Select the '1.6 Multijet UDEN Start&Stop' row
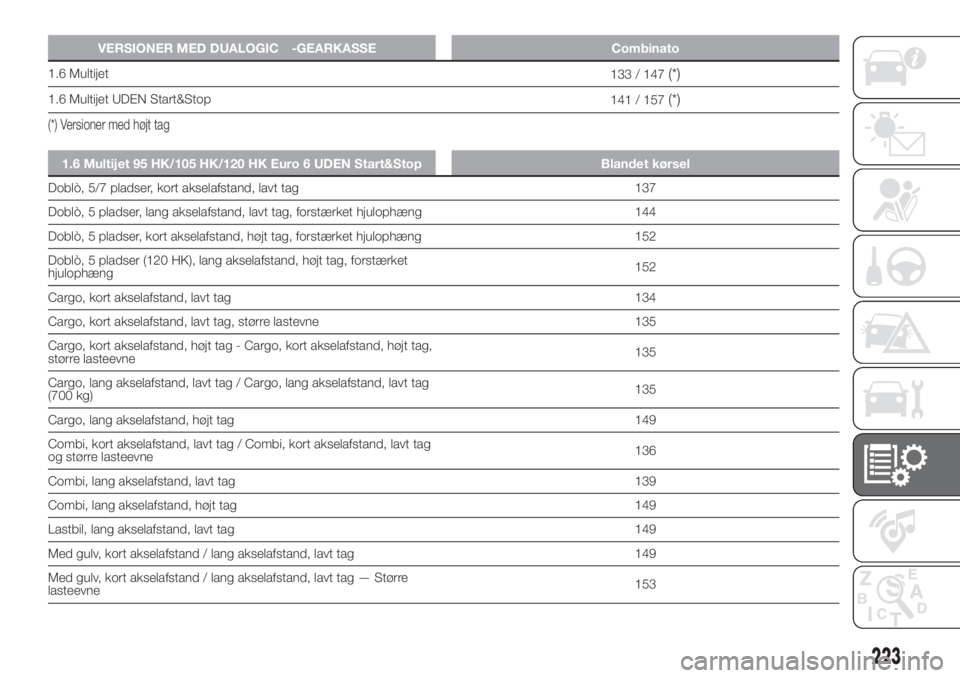Viewport: 960px width, 678px height. click(x=443, y=99)
